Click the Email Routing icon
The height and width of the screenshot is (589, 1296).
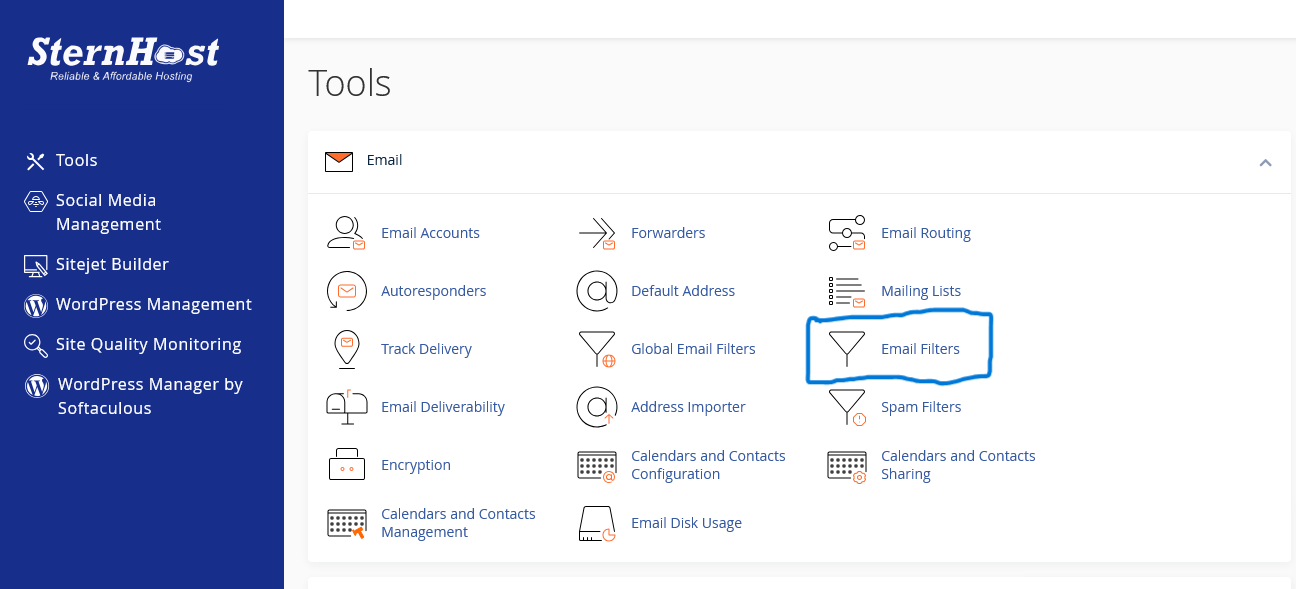(x=846, y=233)
